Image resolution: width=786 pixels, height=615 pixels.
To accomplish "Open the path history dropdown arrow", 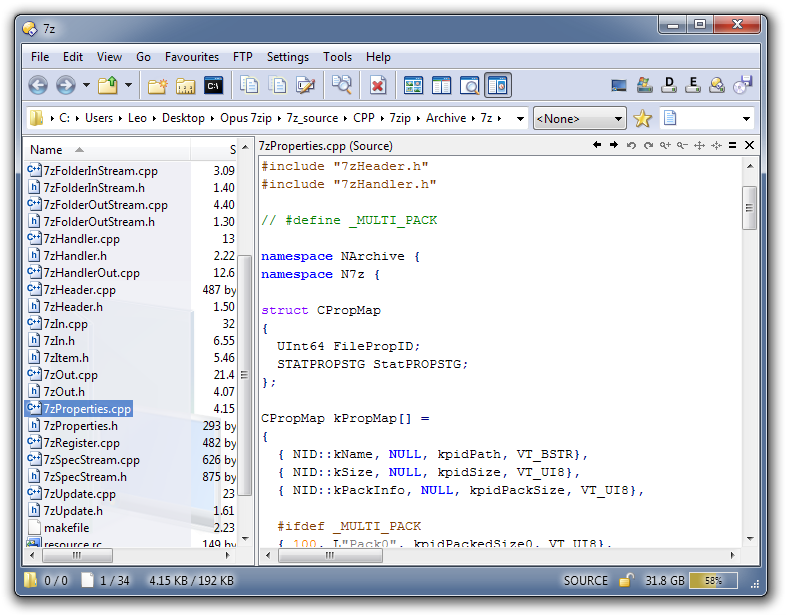I will pos(520,119).
